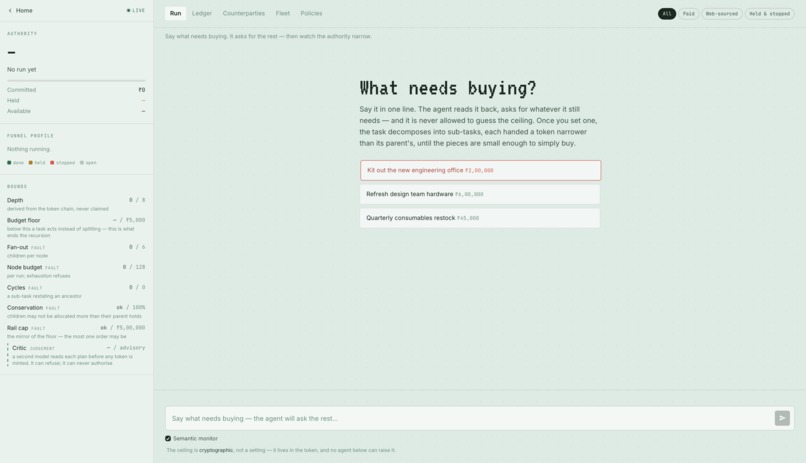806x463 pixels.
Task: Click the Held row
Action: [x=76, y=100]
